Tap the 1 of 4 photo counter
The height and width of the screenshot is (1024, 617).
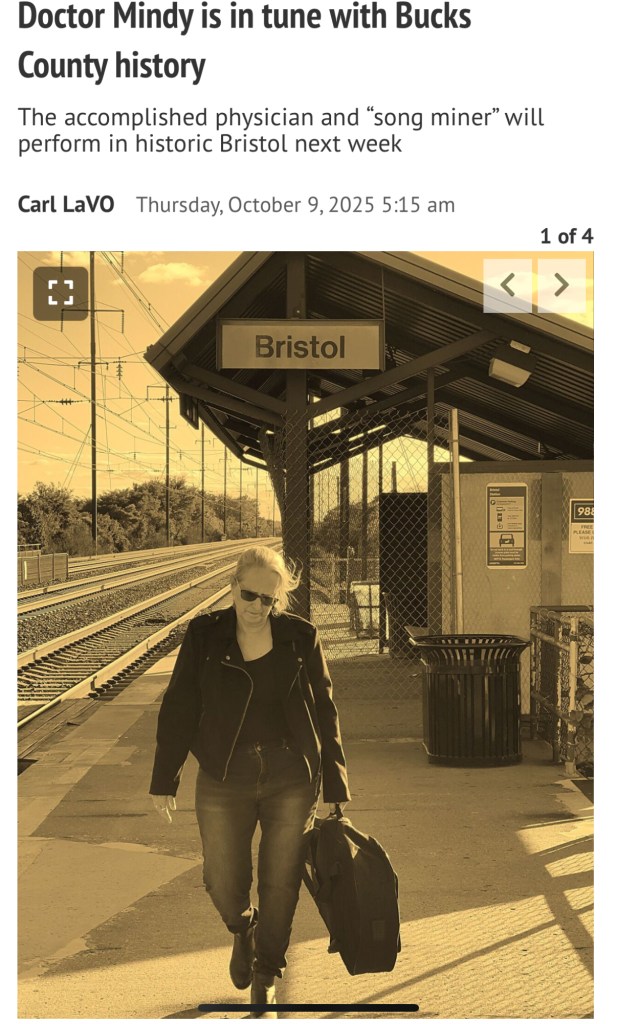566,236
